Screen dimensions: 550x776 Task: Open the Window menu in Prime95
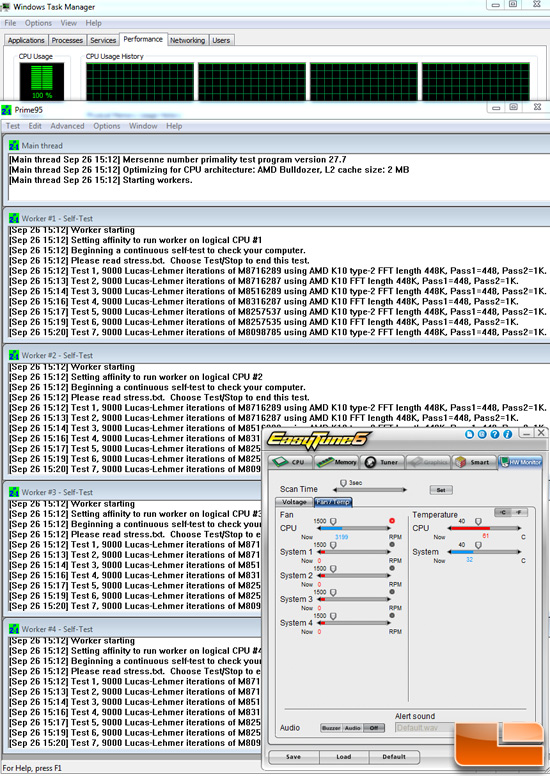click(143, 126)
